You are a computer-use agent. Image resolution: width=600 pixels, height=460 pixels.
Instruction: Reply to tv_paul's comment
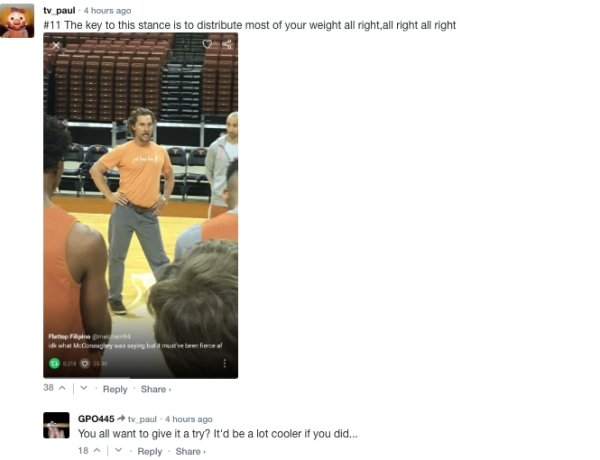115,389
